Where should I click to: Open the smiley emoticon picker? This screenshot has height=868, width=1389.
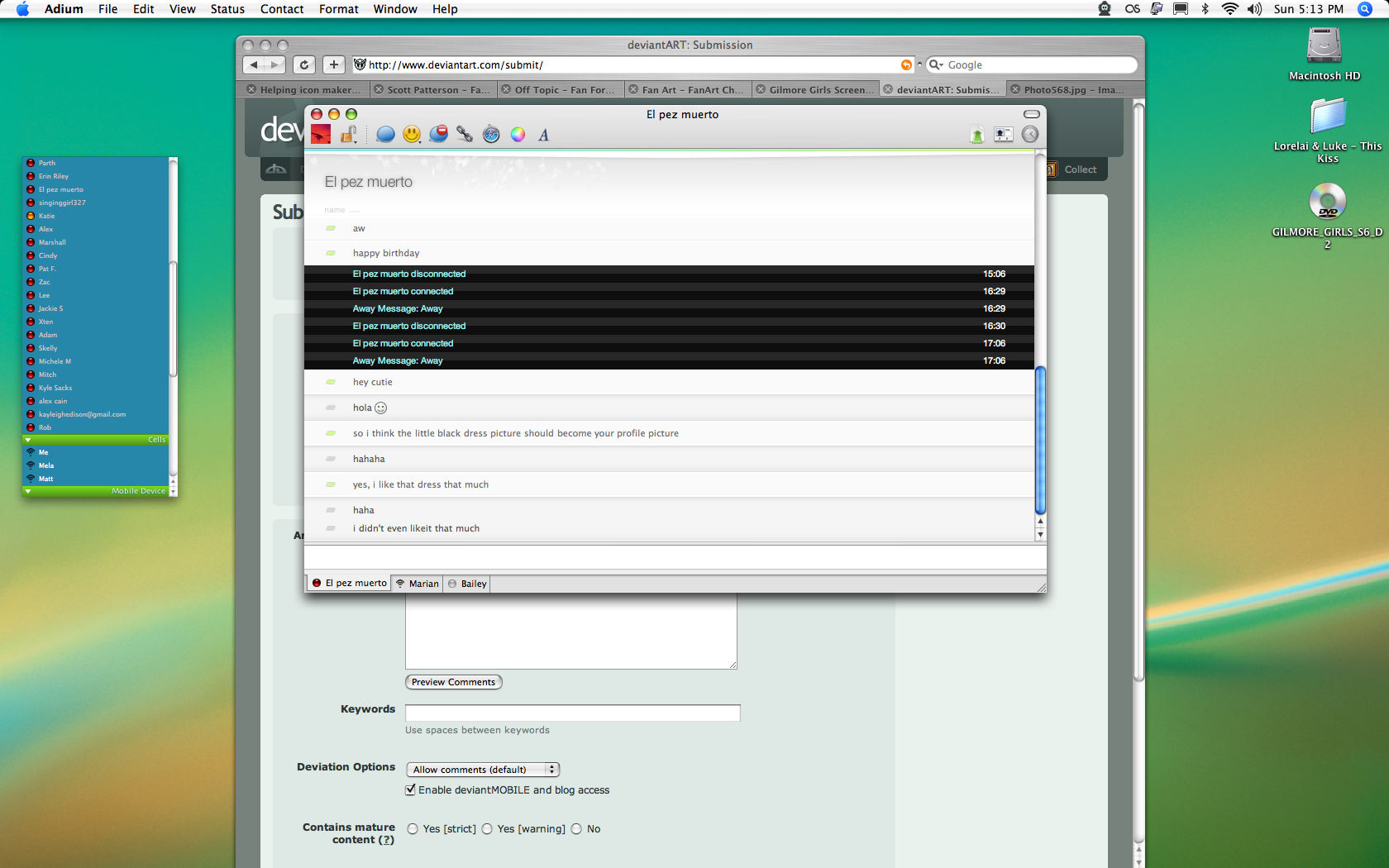[x=412, y=134]
